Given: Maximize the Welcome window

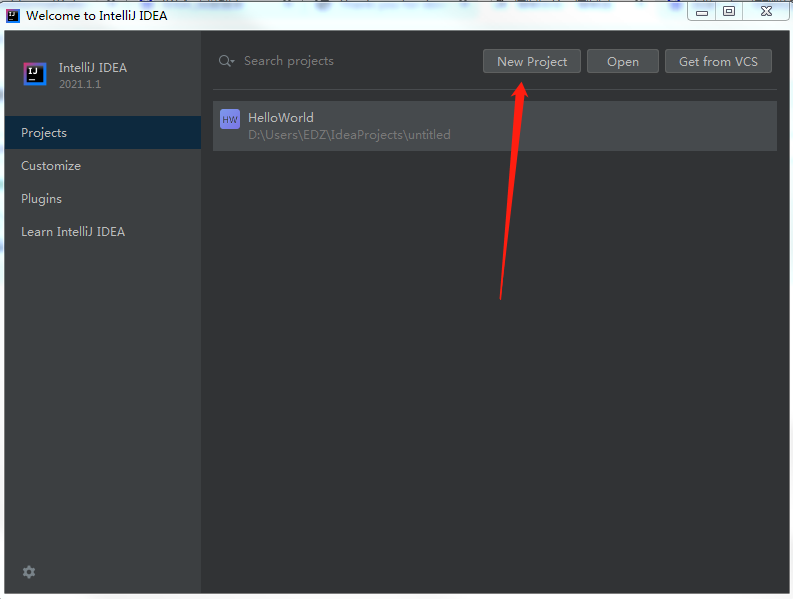Looking at the screenshot, I should pos(729,11).
